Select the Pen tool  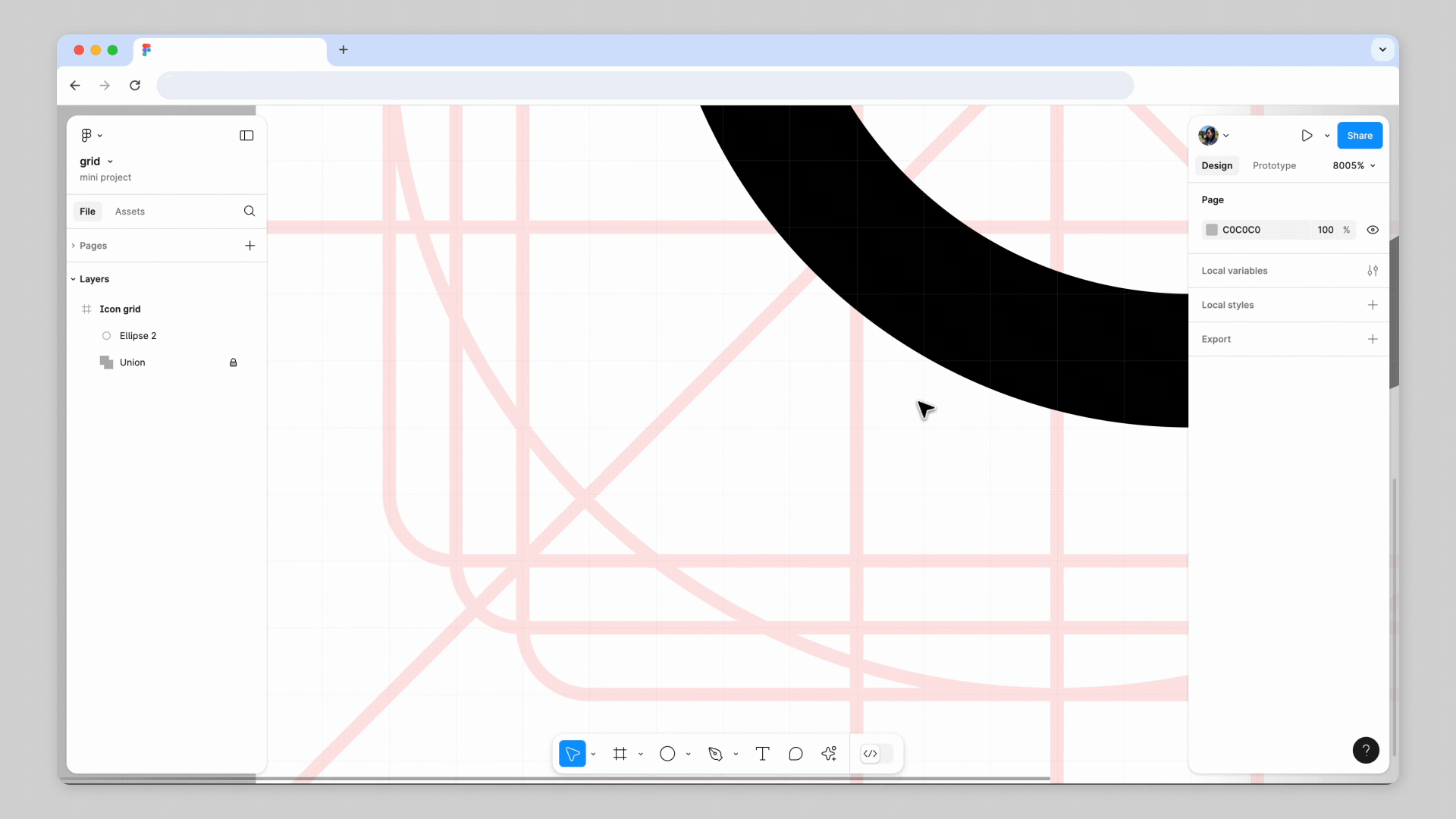tap(715, 754)
